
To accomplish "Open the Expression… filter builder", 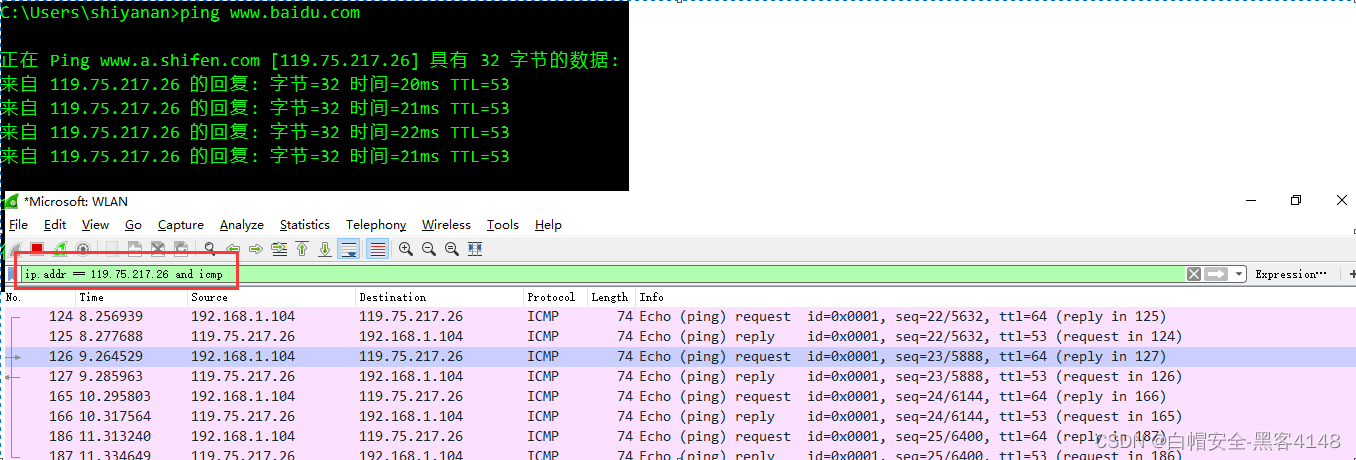I will tap(1291, 274).
